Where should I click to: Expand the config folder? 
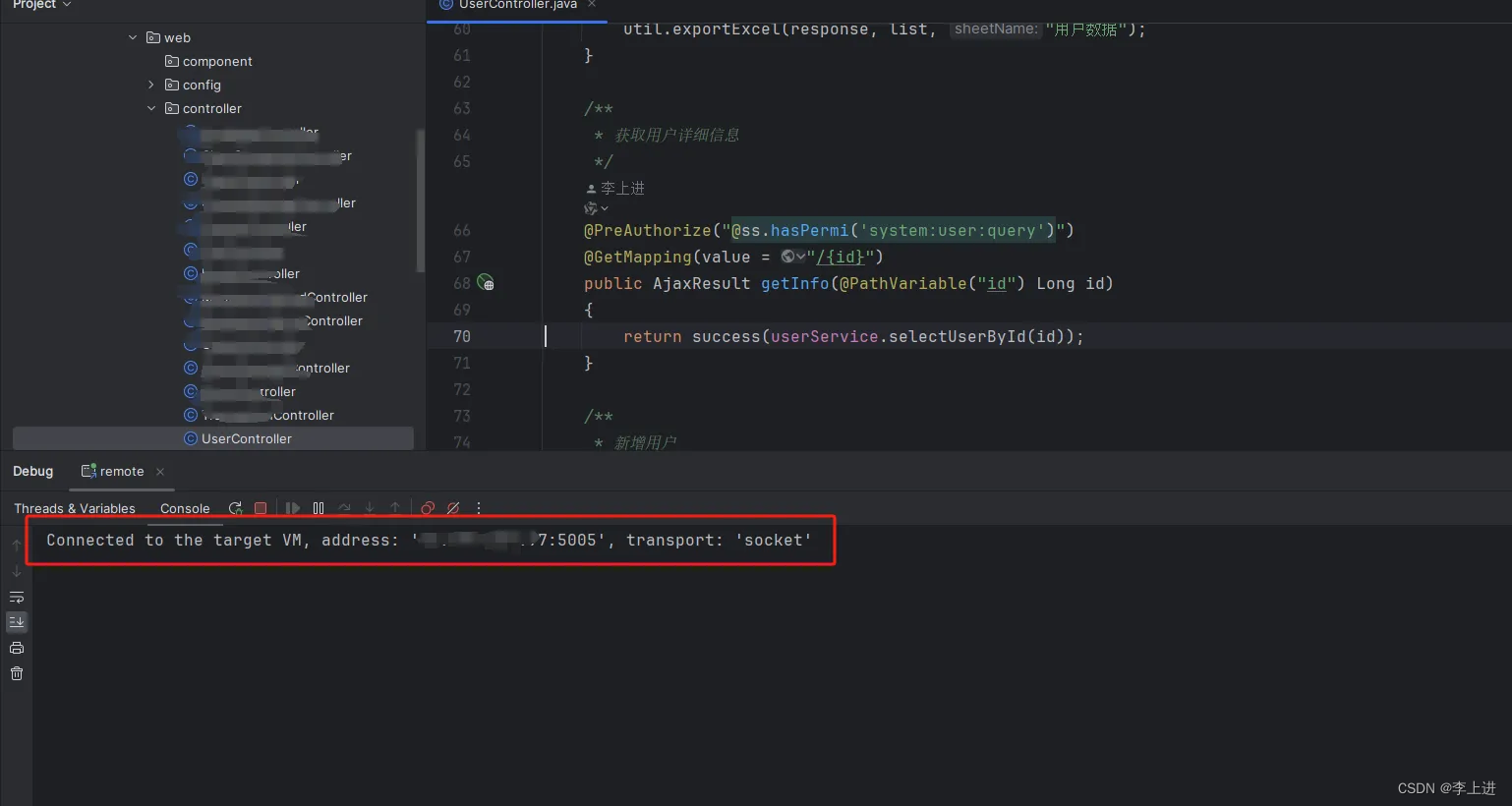tap(151, 85)
